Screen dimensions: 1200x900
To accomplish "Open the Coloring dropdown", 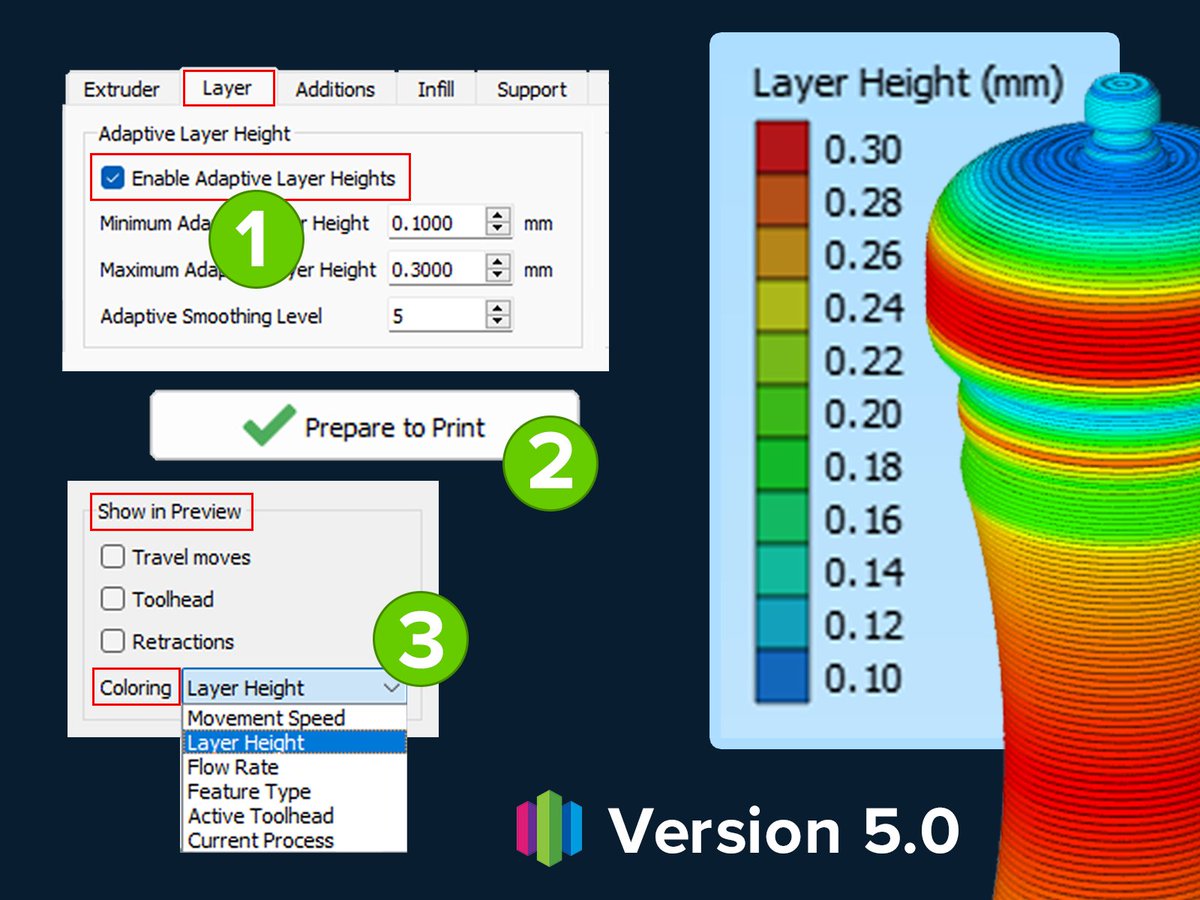I will click(x=295, y=688).
